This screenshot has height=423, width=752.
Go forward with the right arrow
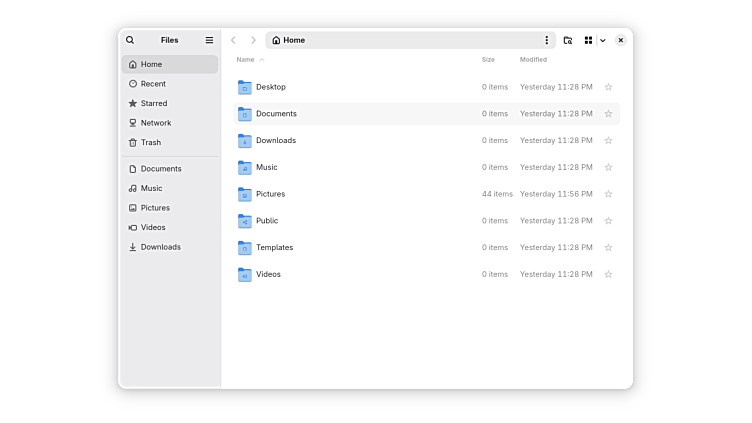pos(253,40)
